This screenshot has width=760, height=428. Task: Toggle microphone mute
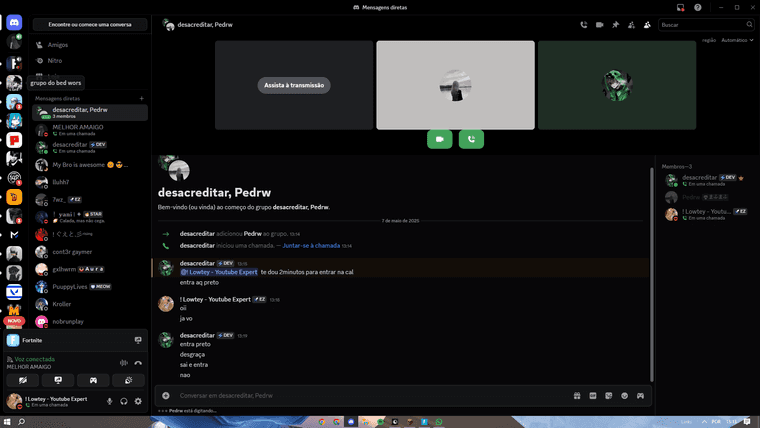pyautogui.click(x=110, y=401)
